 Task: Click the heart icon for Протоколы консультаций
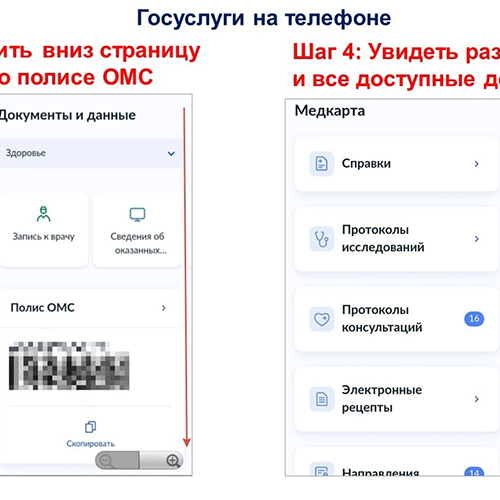point(322,319)
